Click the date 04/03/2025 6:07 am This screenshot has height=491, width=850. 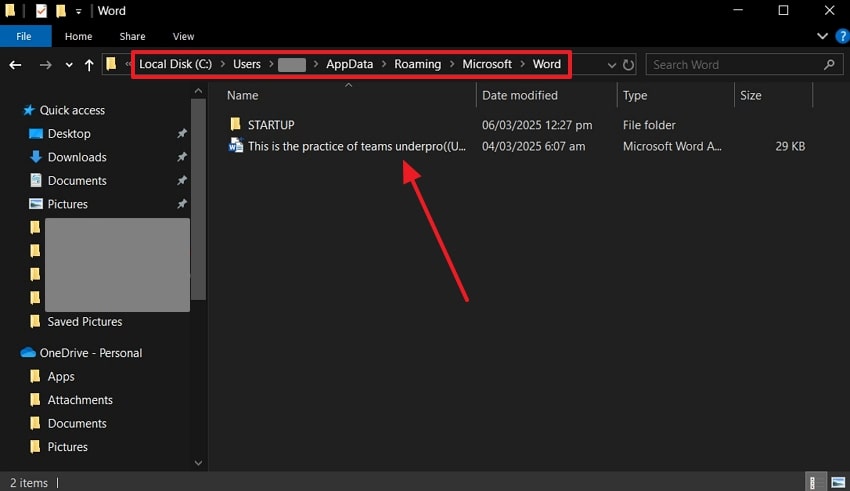click(533, 146)
